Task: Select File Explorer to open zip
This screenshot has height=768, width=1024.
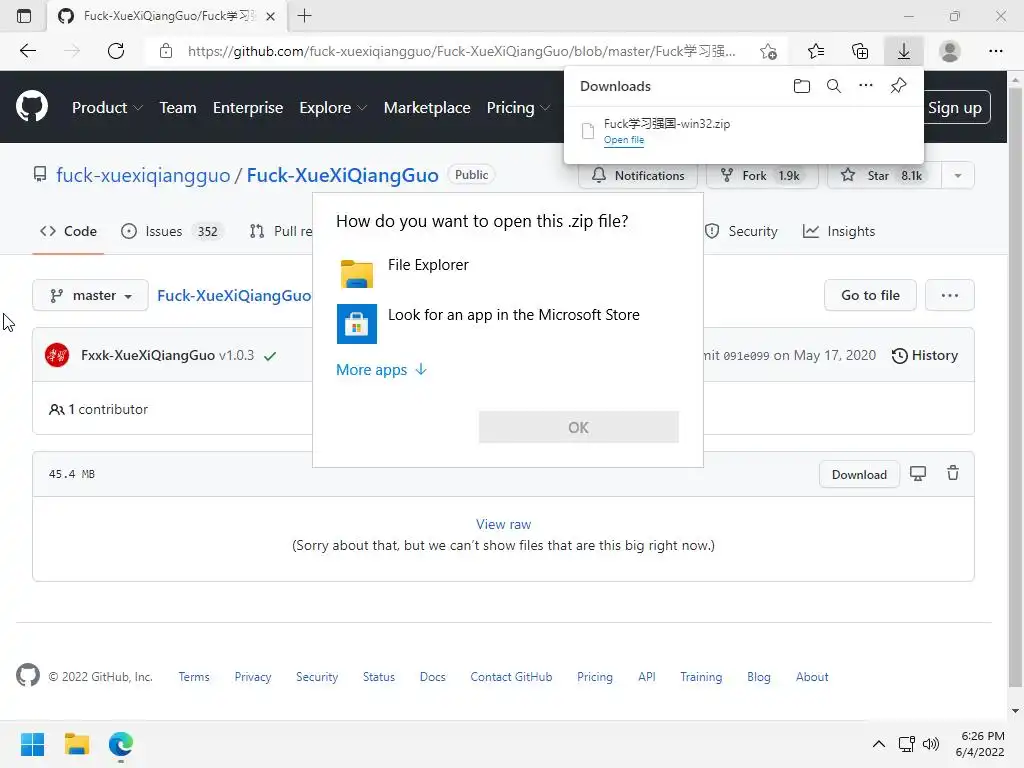Action: tap(507, 273)
